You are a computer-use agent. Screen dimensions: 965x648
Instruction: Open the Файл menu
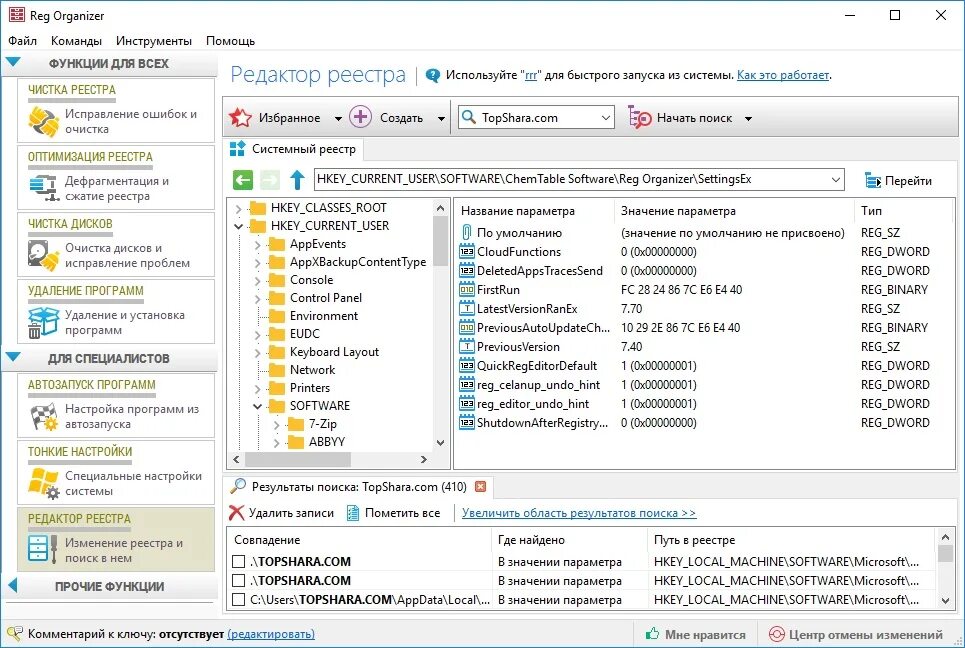(x=22, y=41)
